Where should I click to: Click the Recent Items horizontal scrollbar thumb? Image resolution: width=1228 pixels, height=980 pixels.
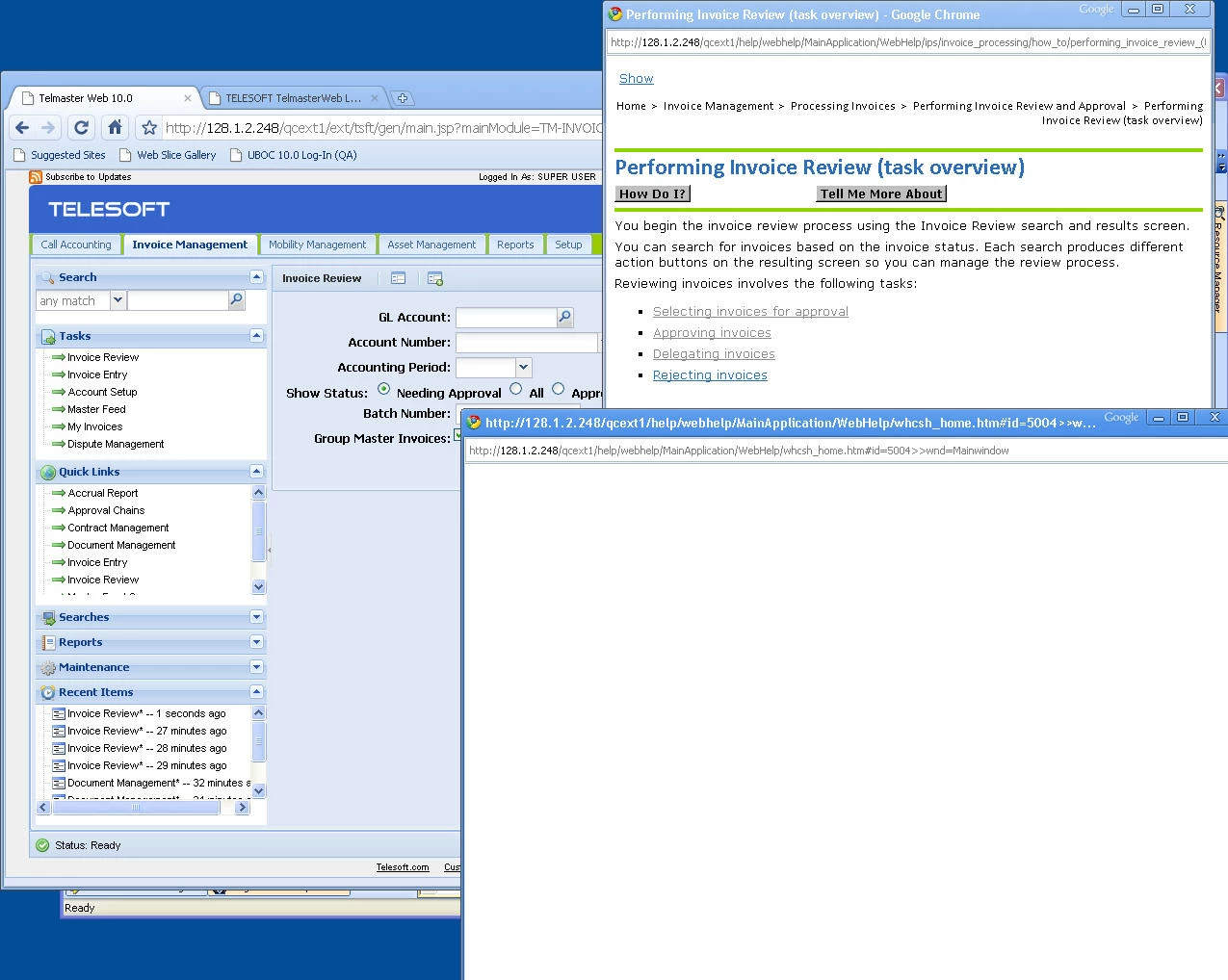pyautogui.click(x=135, y=808)
